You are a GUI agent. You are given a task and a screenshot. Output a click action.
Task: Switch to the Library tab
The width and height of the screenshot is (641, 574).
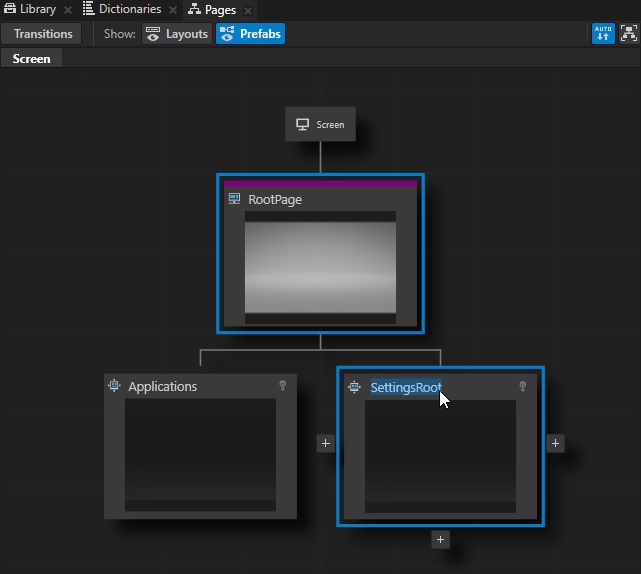click(x=30, y=9)
